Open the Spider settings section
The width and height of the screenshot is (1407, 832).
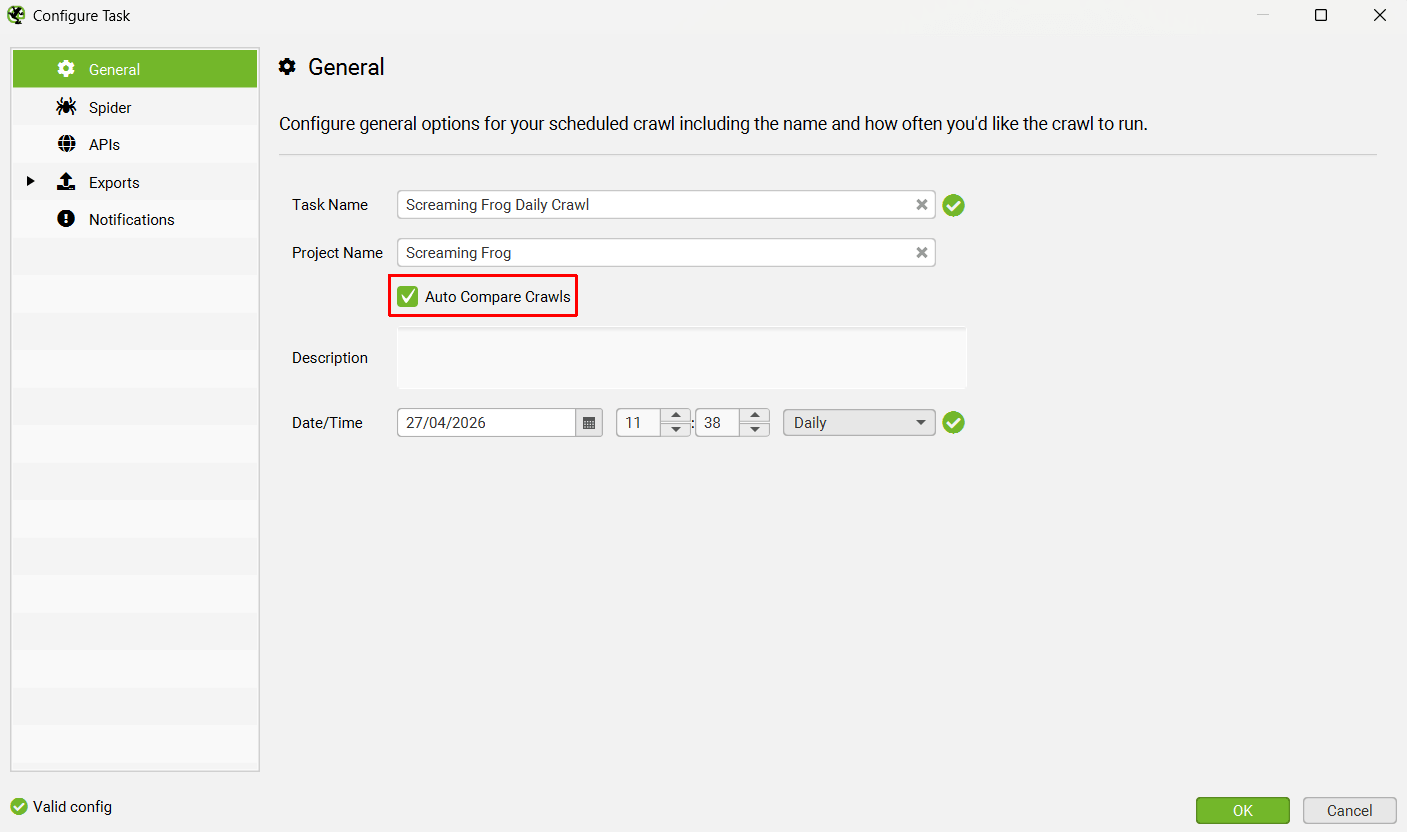pyautogui.click(x=135, y=107)
